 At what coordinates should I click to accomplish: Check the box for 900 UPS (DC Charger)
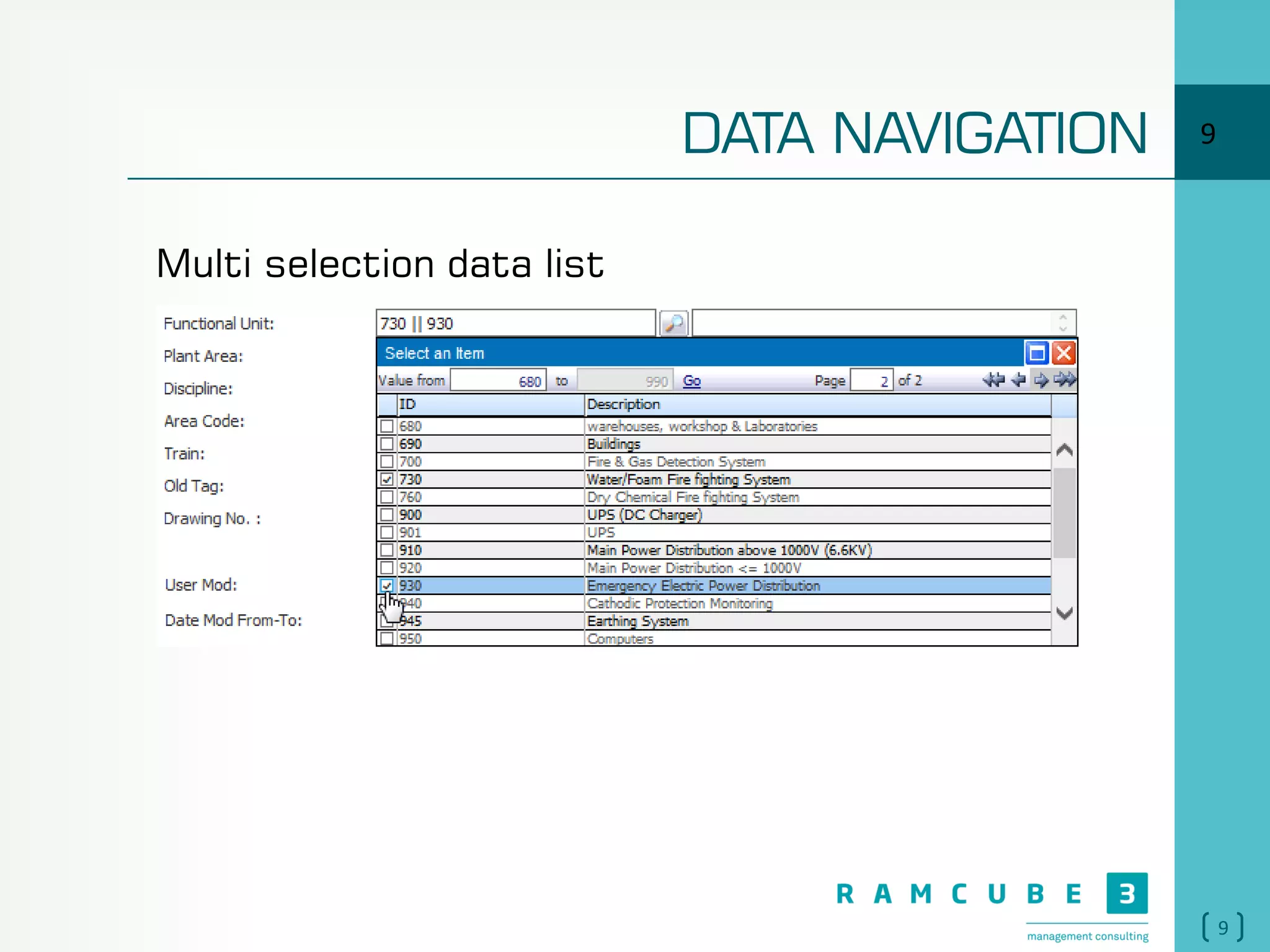387,514
